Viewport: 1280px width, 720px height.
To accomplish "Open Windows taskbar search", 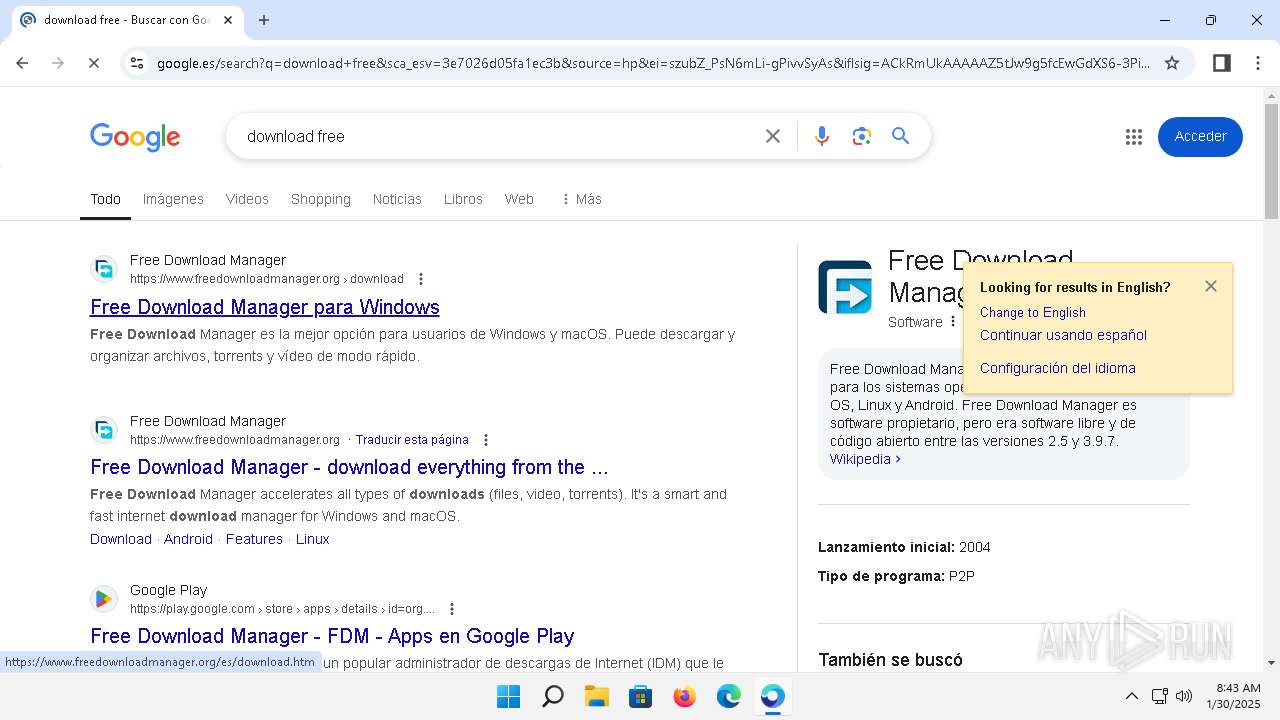I will click(552, 696).
